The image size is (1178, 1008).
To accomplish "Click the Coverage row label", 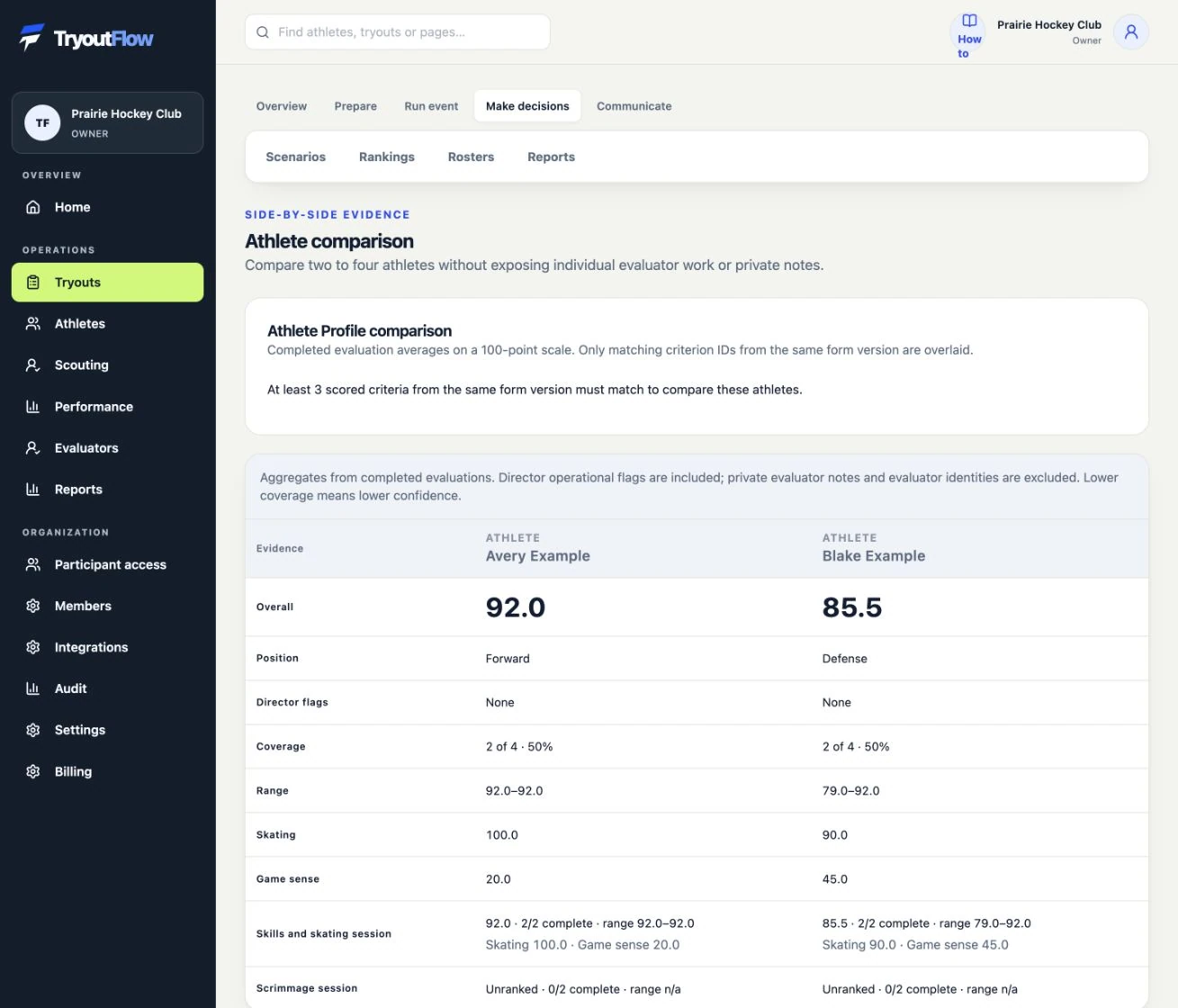I will [281, 746].
